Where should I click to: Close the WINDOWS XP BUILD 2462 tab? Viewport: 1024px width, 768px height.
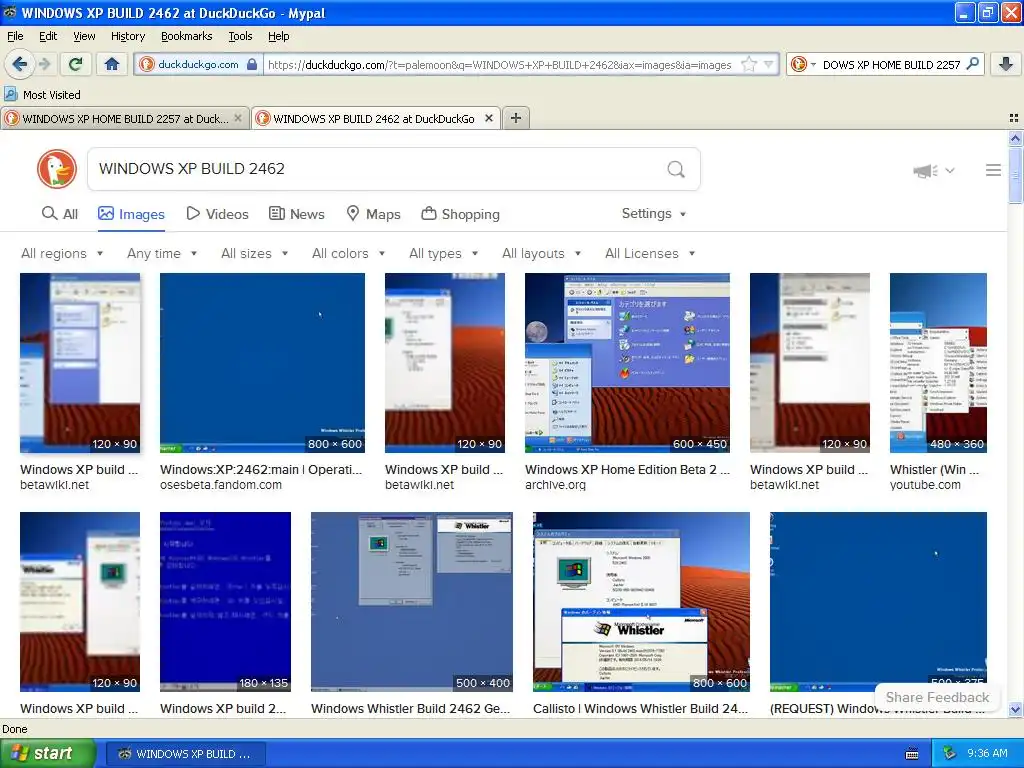488,118
